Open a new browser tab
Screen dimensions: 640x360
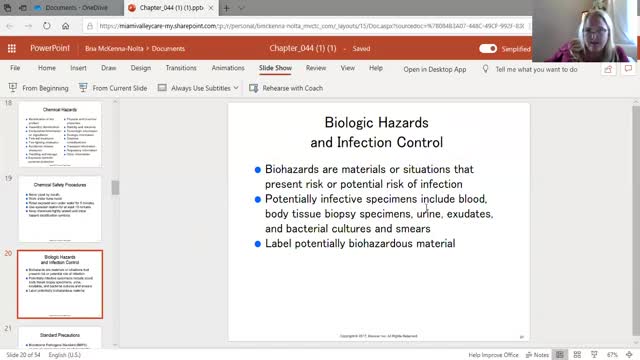(x=226, y=8)
